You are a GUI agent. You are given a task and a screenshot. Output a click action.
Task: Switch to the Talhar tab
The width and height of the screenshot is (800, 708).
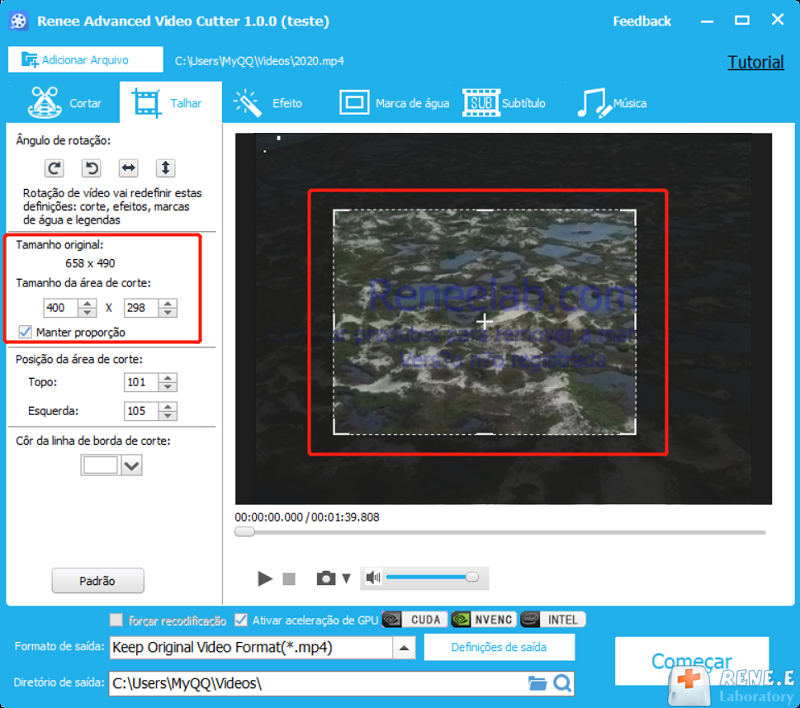(171, 103)
